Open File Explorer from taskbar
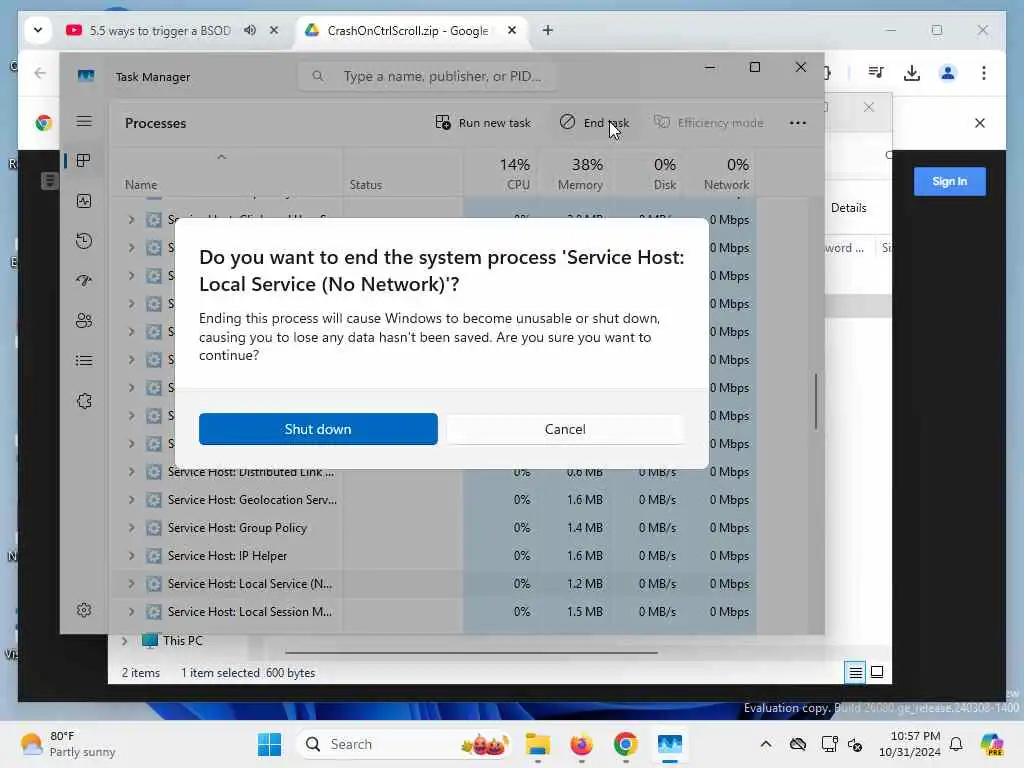 [537, 744]
